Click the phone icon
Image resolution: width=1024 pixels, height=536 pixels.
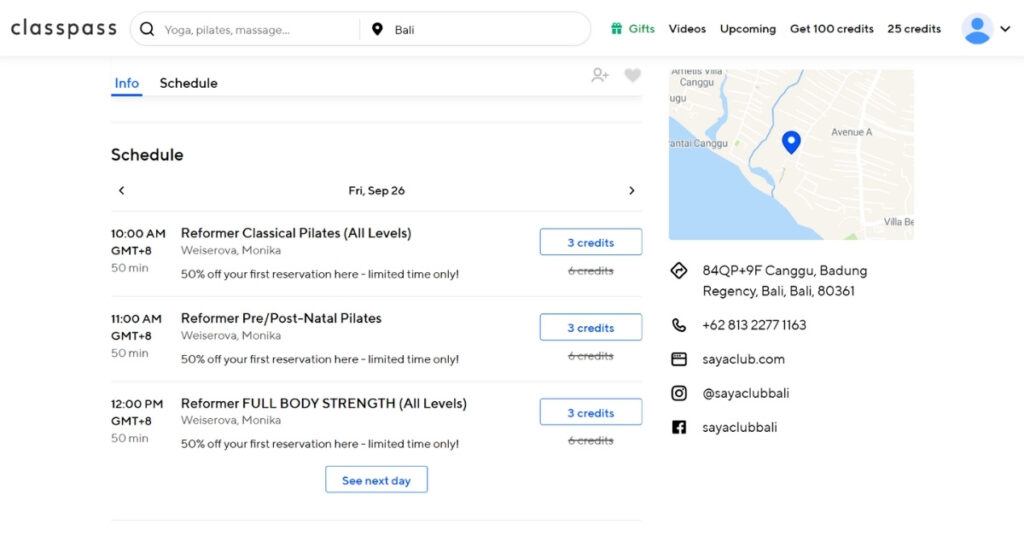click(x=679, y=325)
